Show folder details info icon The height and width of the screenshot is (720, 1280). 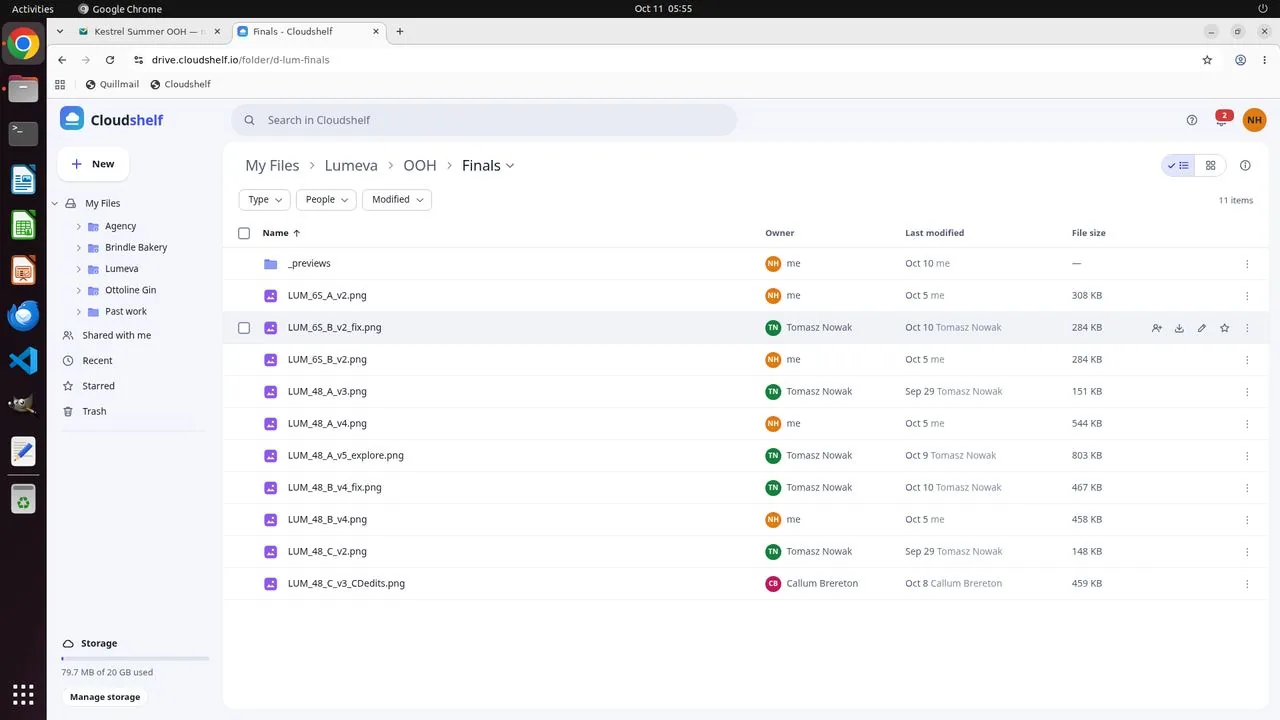1245,166
